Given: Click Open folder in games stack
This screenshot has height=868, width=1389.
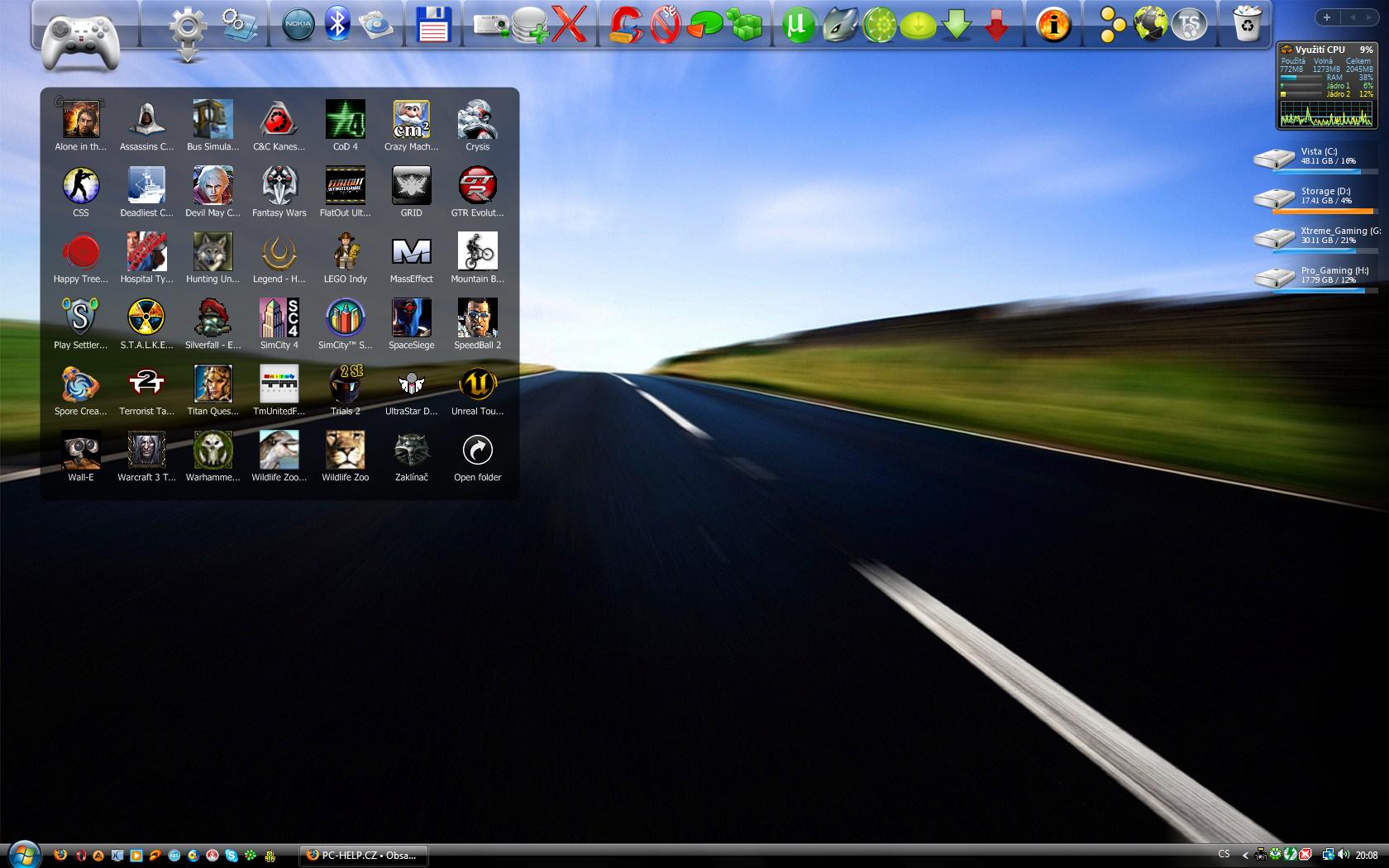Looking at the screenshot, I should pos(477,451).
